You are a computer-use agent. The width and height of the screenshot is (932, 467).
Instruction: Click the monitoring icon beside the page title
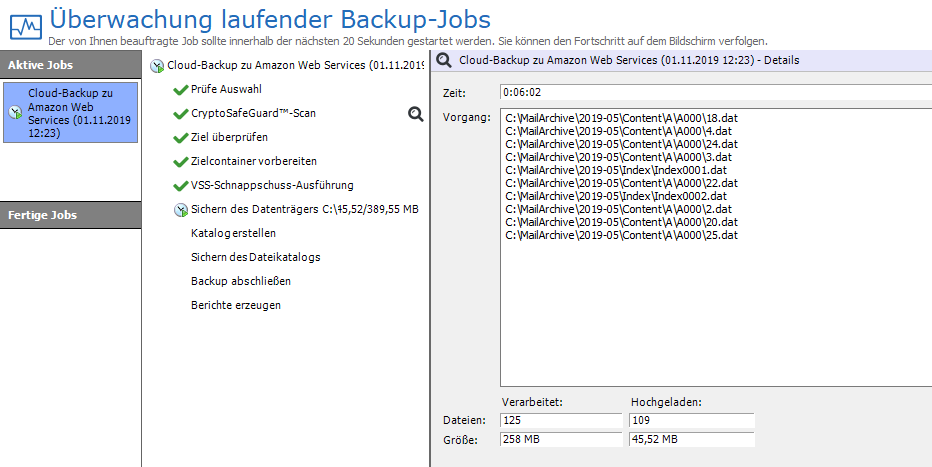coord(24,22)
